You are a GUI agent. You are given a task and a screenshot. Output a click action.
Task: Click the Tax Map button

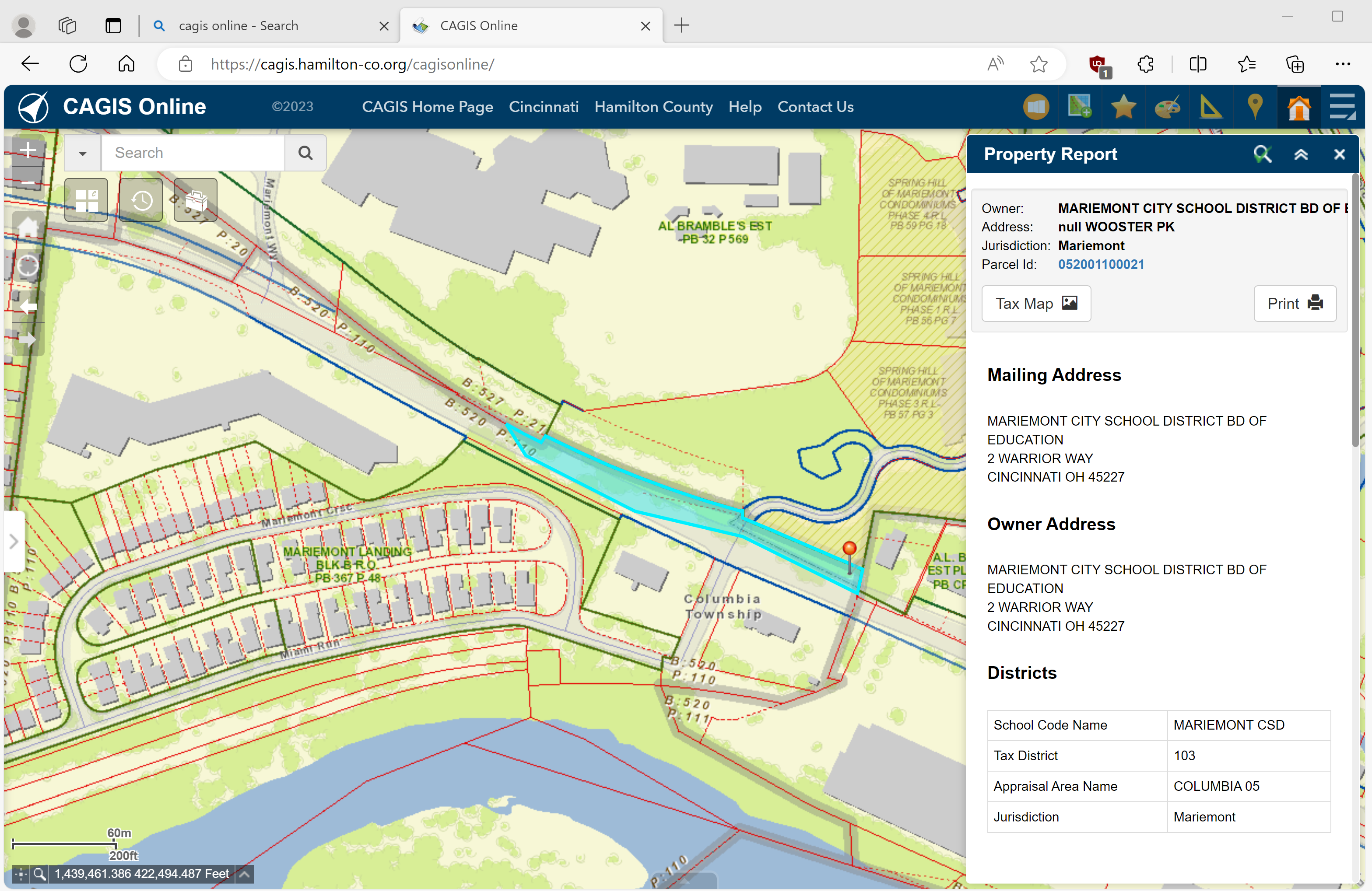click(x=1035, y=304)
